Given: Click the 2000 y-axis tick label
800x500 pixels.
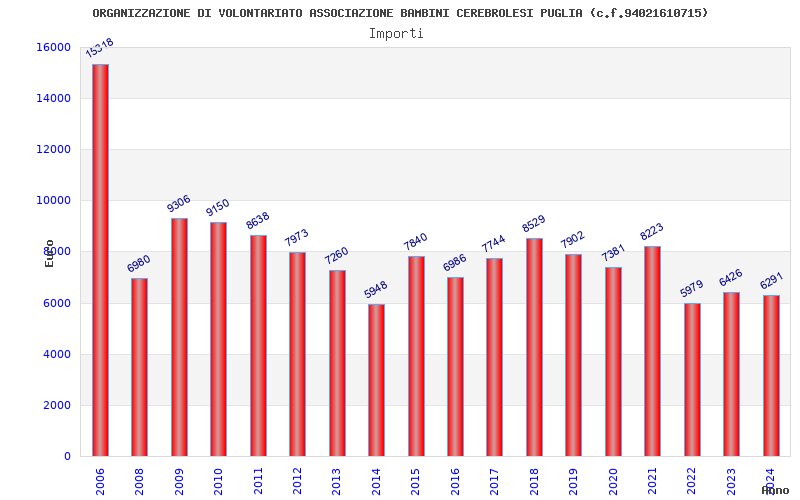Looking at the screenshot, I should [57, 405].
